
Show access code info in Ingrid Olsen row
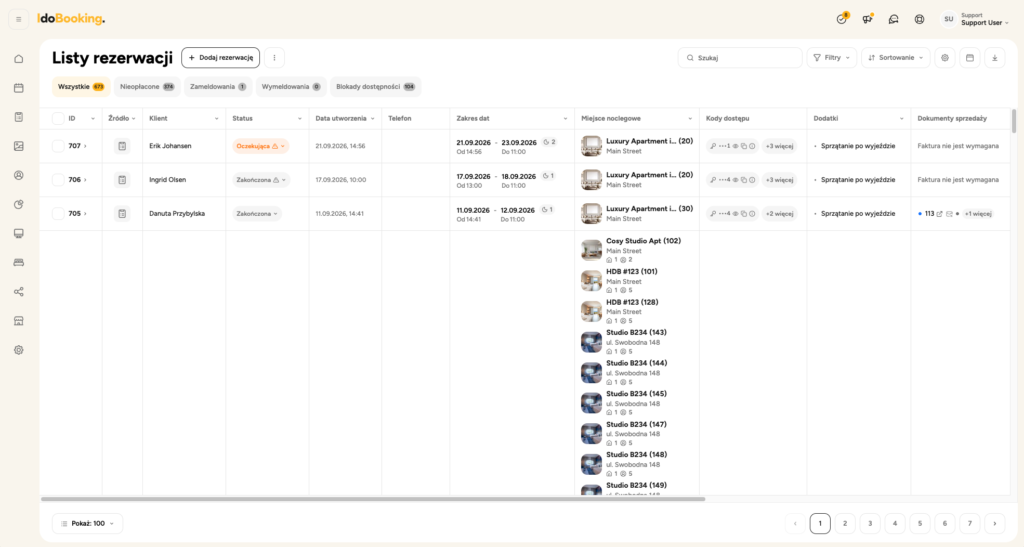pyautogui.click(x=752, y=180)
